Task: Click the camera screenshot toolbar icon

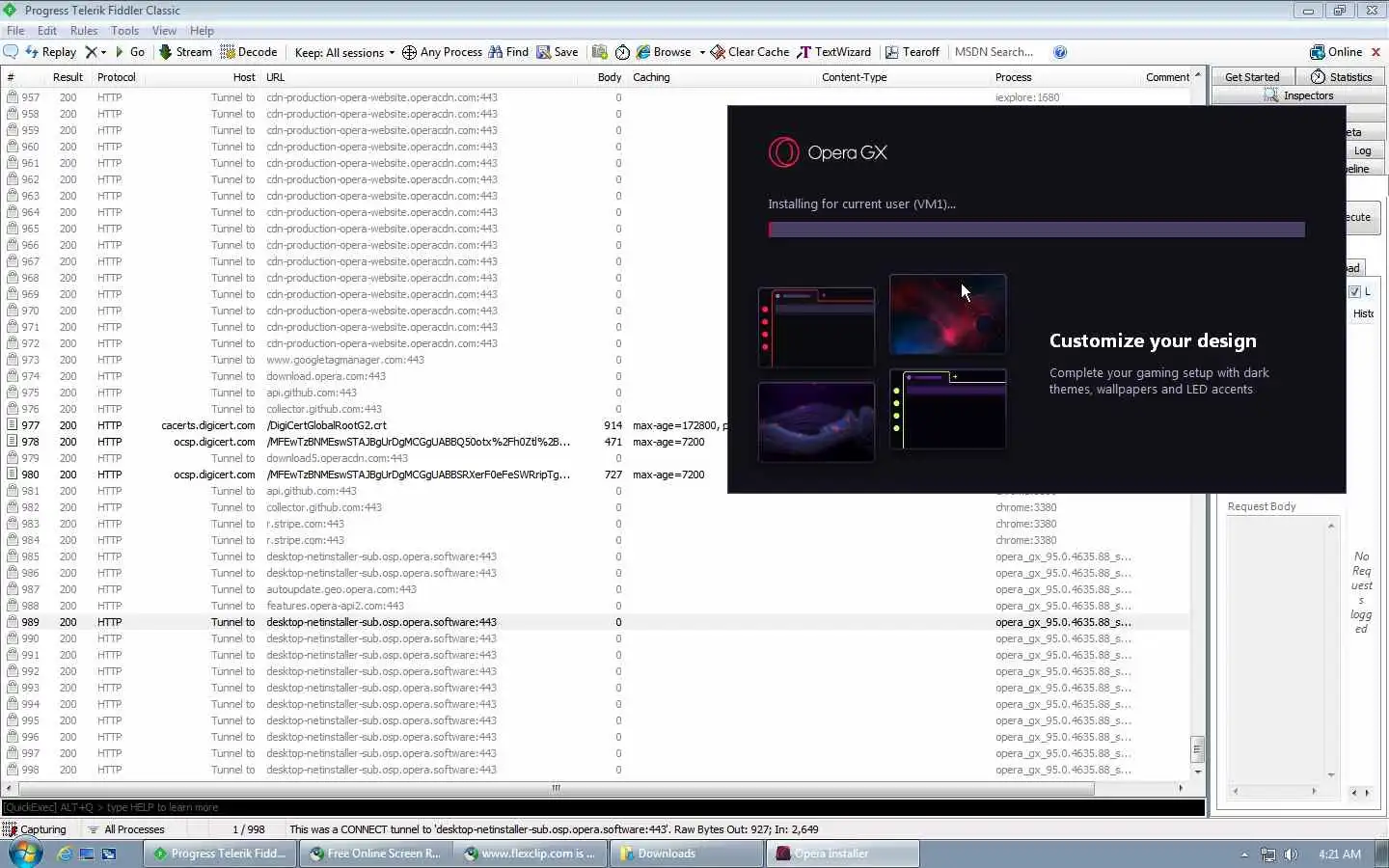Action: [600, 52]
